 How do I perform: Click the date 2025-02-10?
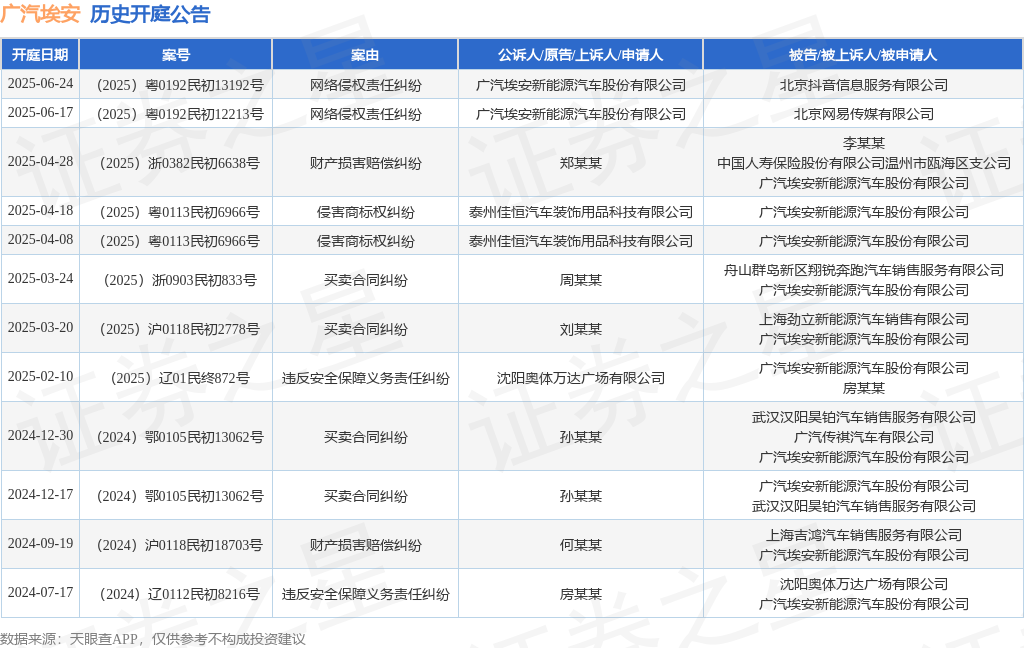coord(40,376)
